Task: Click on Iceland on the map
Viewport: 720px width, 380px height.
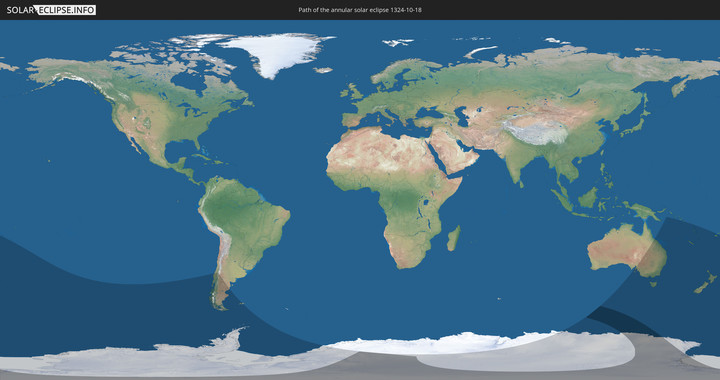Action: (323, 70)
